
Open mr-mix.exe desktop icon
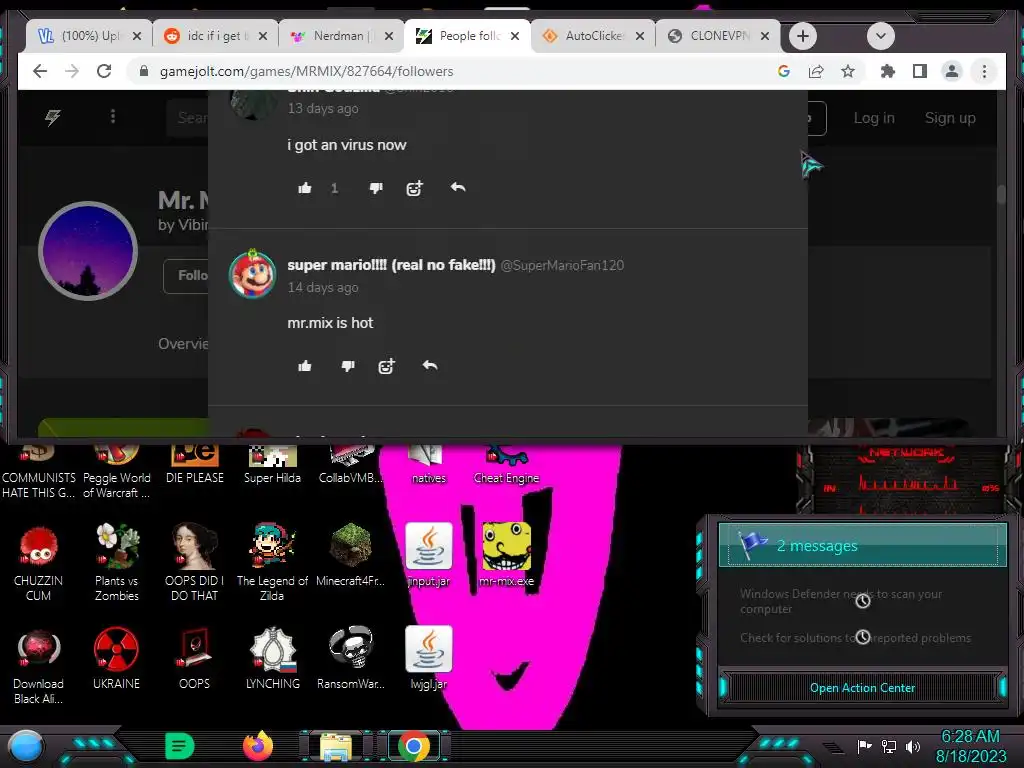[506, 555]
